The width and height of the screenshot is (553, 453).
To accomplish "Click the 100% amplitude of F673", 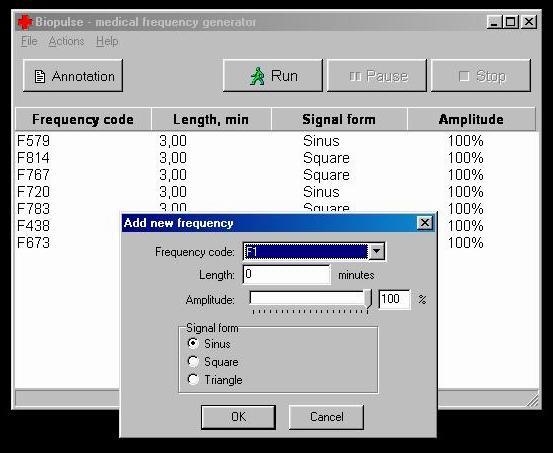I will pyautogui.click(x=465, y=242).
